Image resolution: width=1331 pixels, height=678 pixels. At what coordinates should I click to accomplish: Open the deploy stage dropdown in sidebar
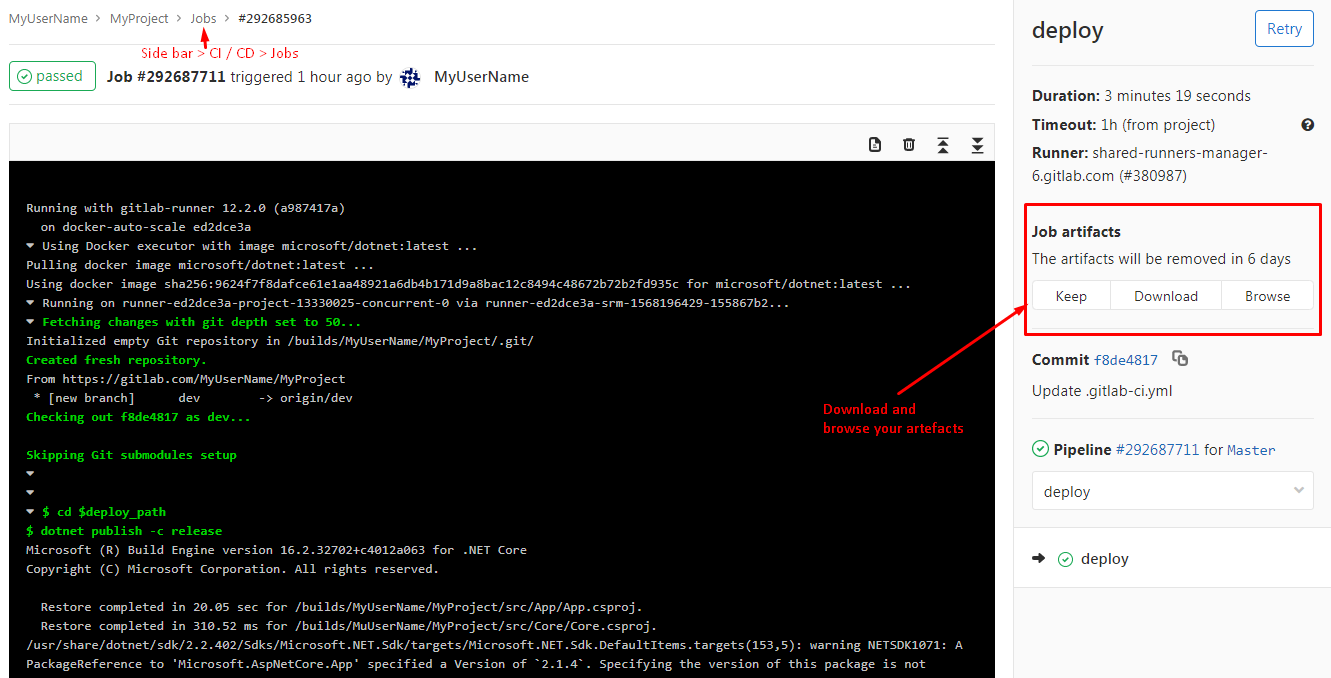pos(1172,490)
